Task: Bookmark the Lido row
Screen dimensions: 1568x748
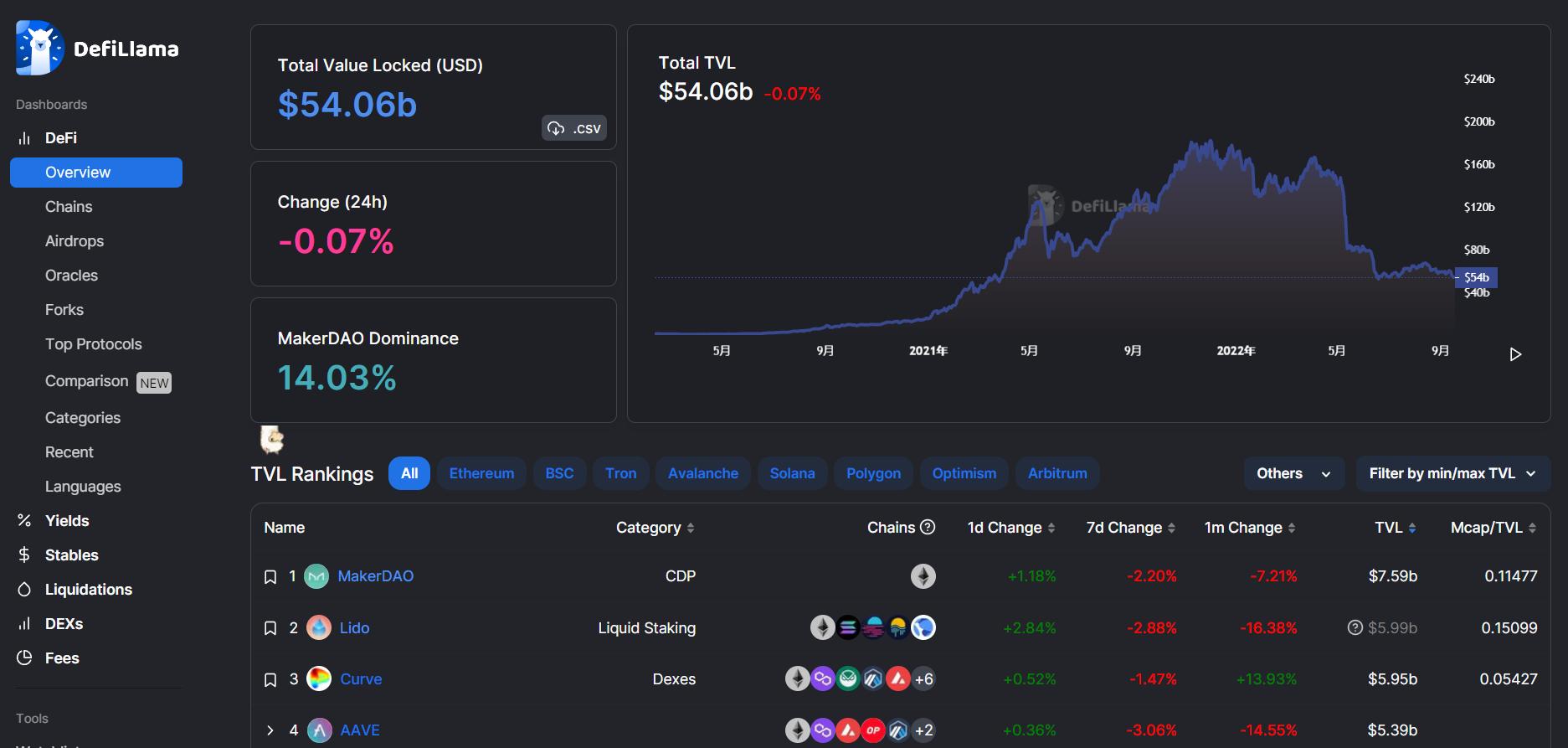Action: (270, 628)
